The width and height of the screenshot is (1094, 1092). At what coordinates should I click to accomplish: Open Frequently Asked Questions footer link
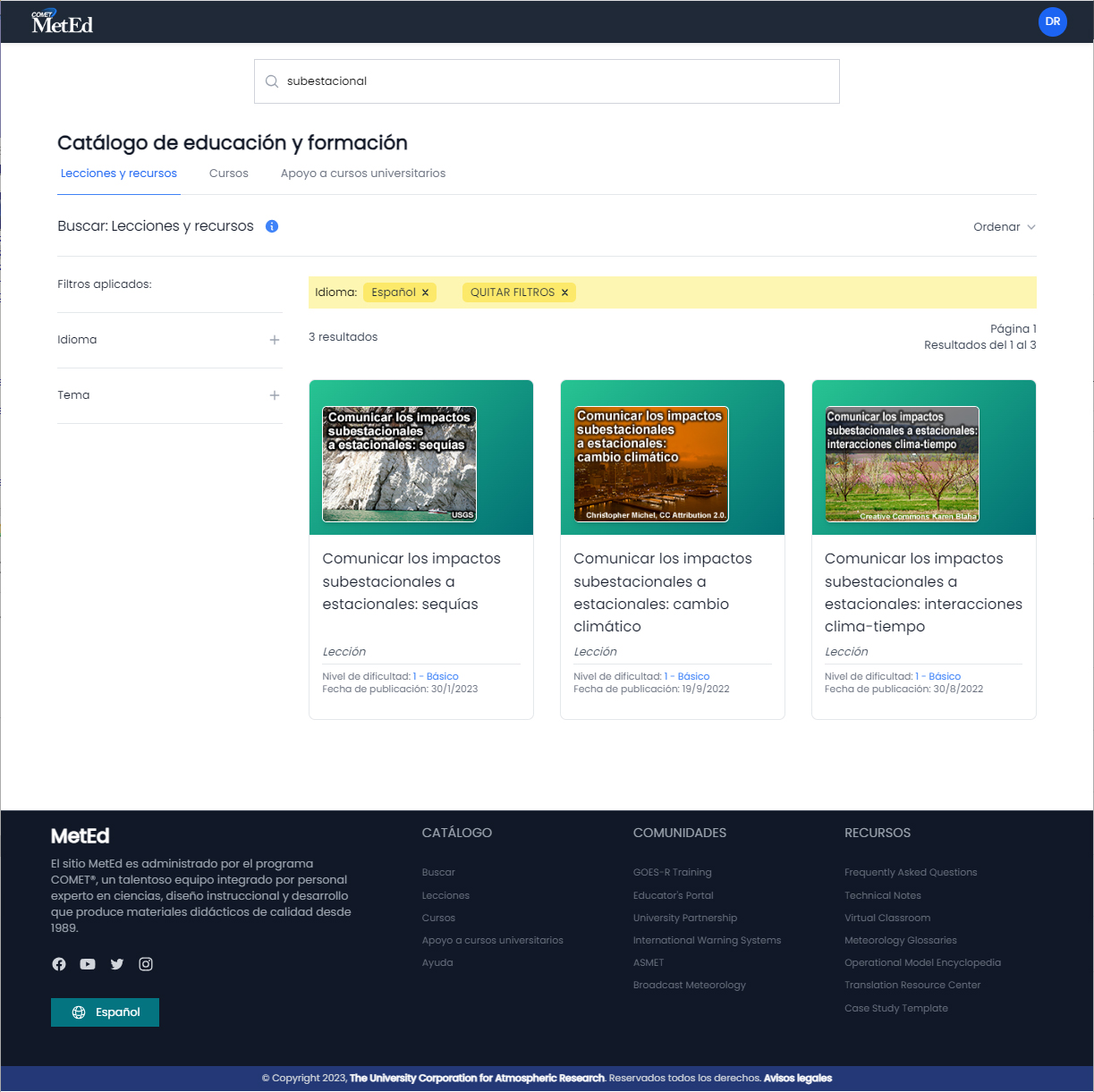(911, 872)
